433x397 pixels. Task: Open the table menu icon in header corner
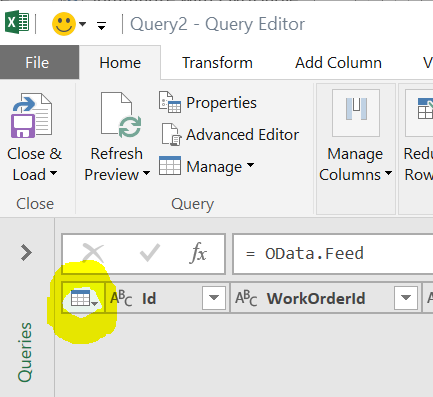pyautogui.click(x=84, y=298)
